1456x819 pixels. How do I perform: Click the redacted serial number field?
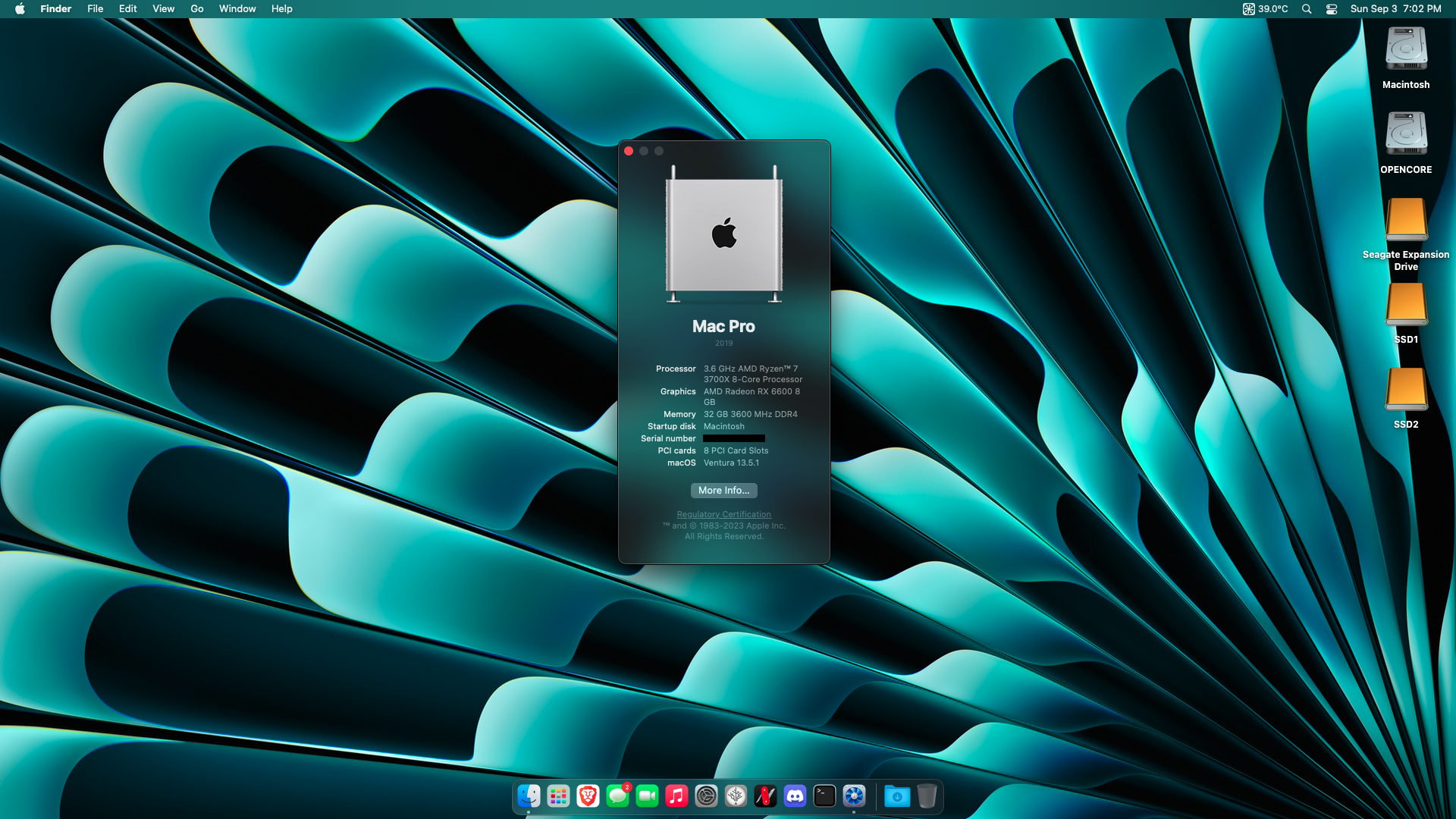(x=734, y=438)
